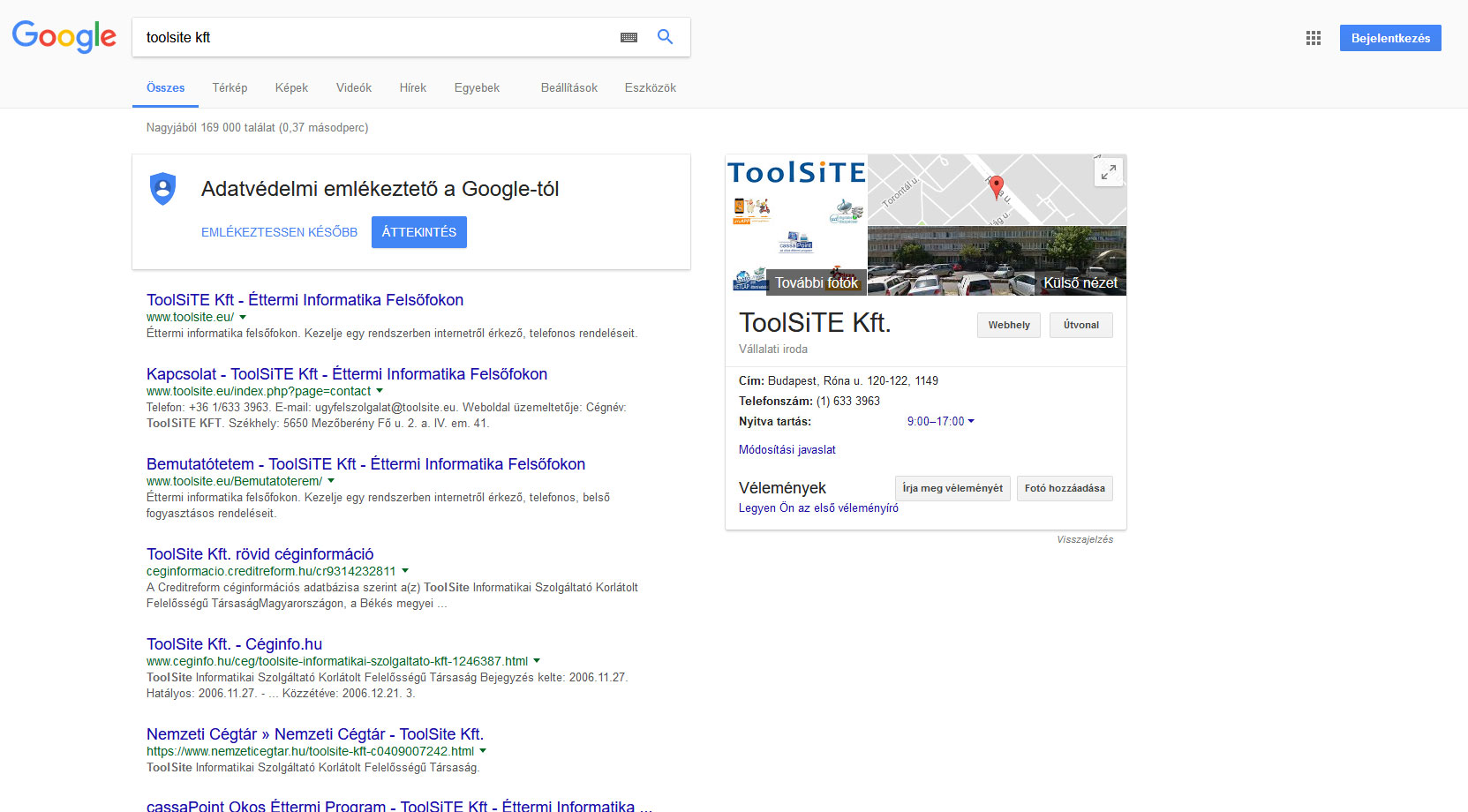Click the Útvonal directions button
Screen dimensions: 1468x812
point(1081,325)
